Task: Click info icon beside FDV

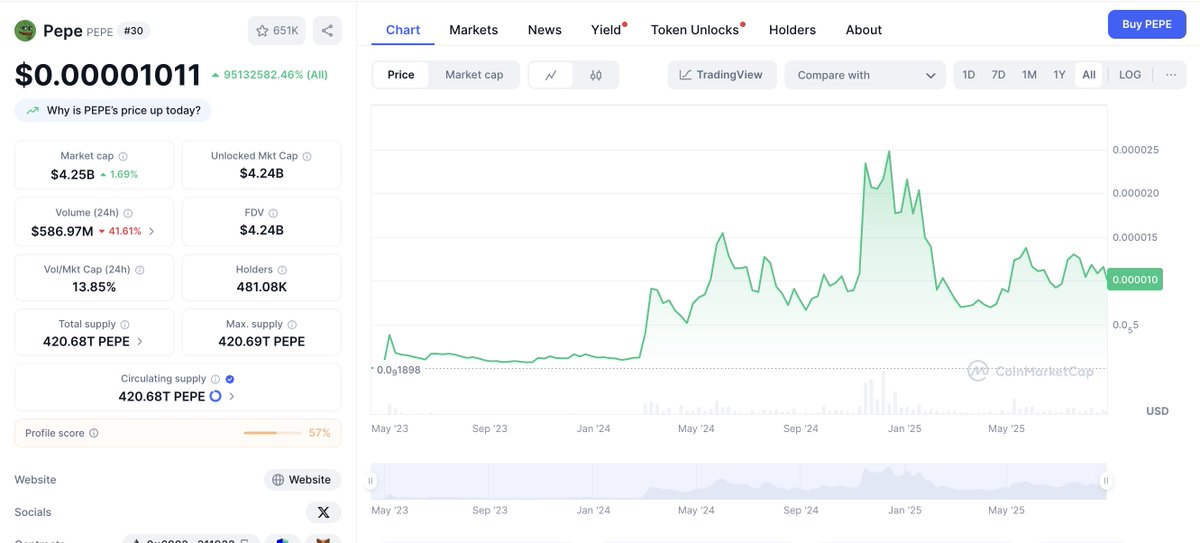Action: coord(273,213)
